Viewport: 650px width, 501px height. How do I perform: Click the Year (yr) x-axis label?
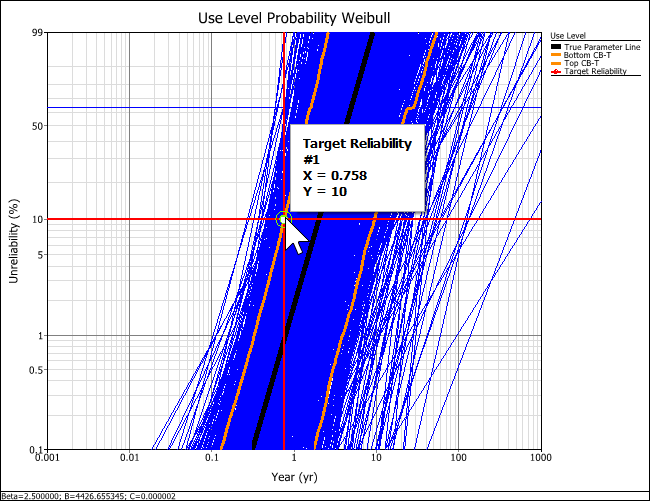click(x=294, y=478)
